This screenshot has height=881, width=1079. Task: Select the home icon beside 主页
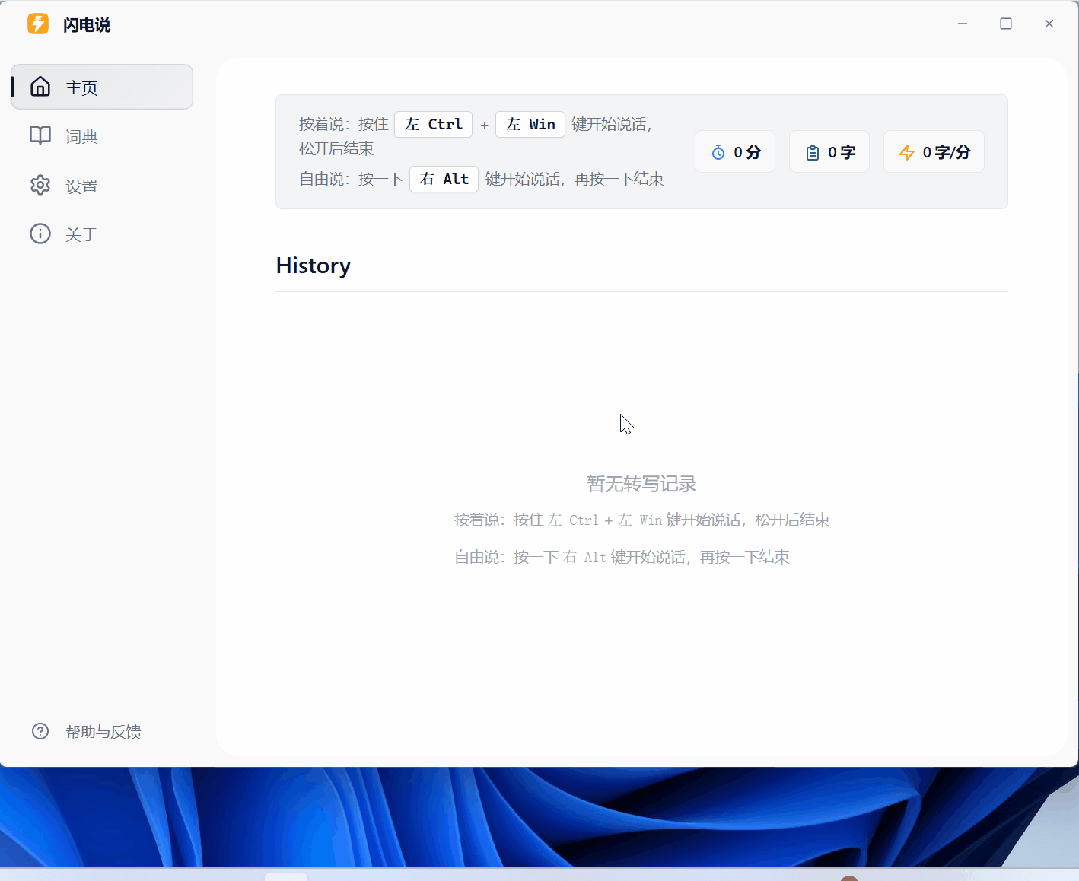[40, 86]
